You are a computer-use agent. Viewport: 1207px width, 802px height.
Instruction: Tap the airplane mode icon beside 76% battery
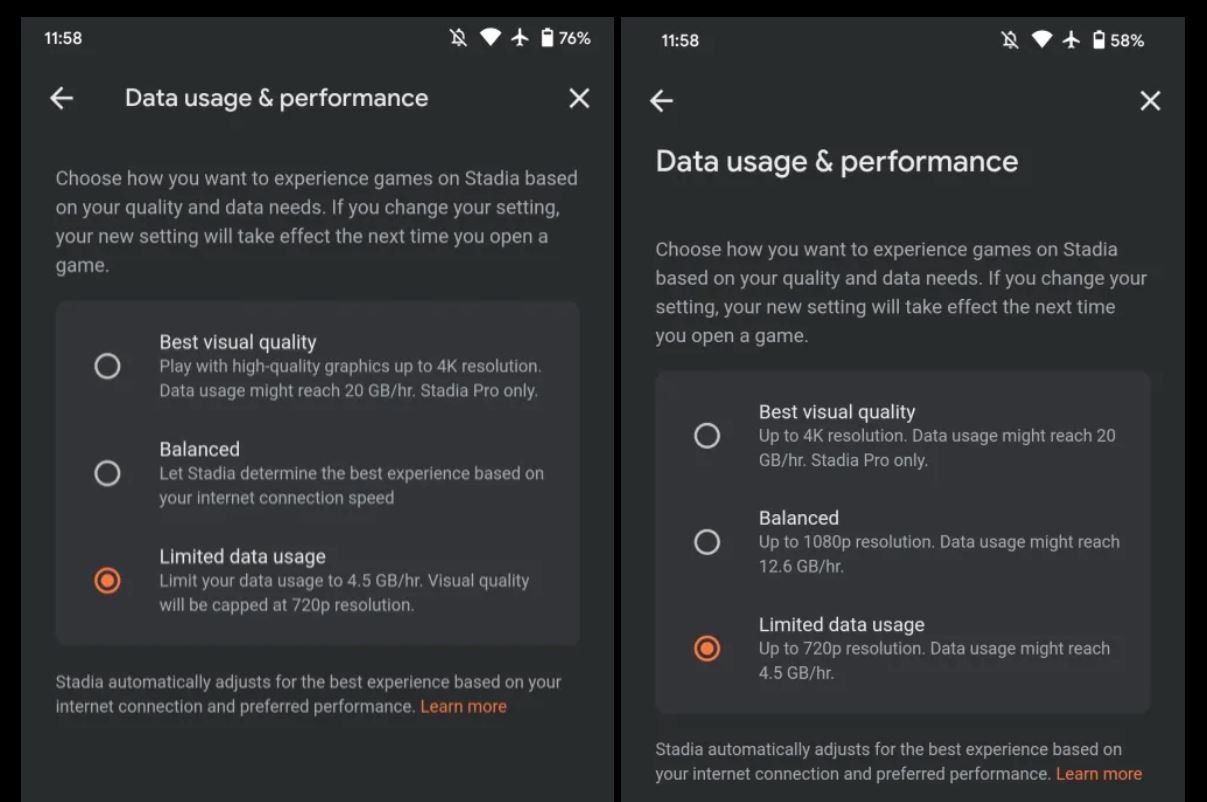click(x=518, y=38)
